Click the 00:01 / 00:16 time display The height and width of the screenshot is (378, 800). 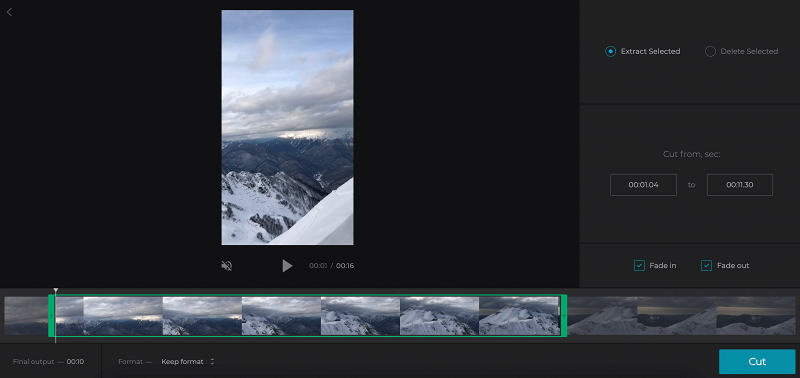click(332, 266)
